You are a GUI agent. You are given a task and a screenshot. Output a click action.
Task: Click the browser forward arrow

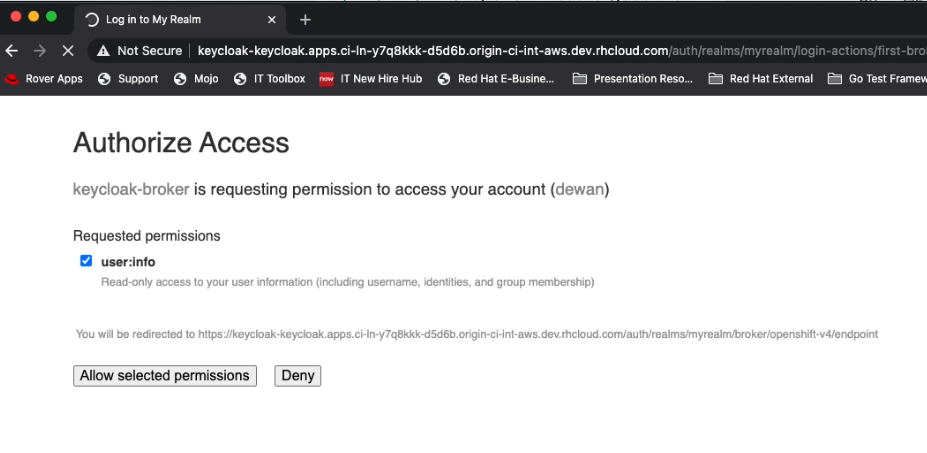click(40, 50)
